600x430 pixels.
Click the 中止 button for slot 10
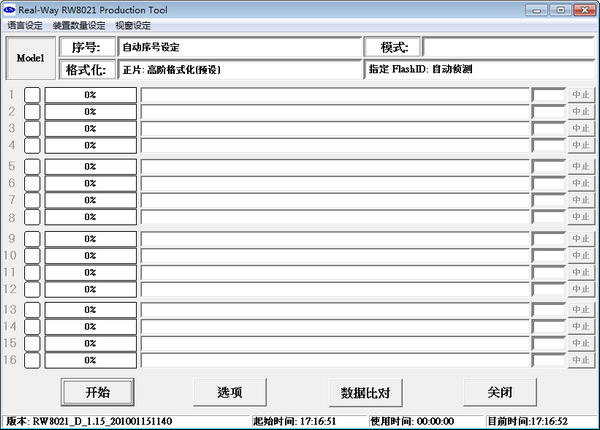(x=581, y=255)
